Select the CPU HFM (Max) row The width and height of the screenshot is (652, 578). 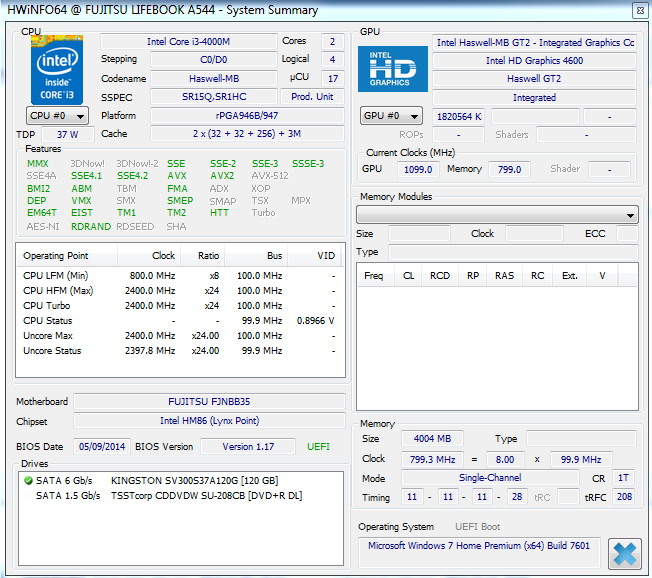pyautogui.click(x=180, y=291)
